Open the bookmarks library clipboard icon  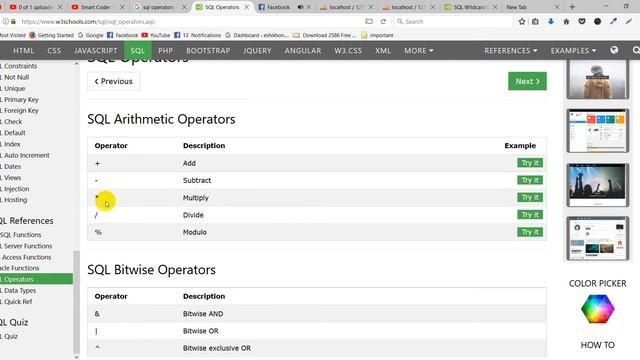(535, 22)
